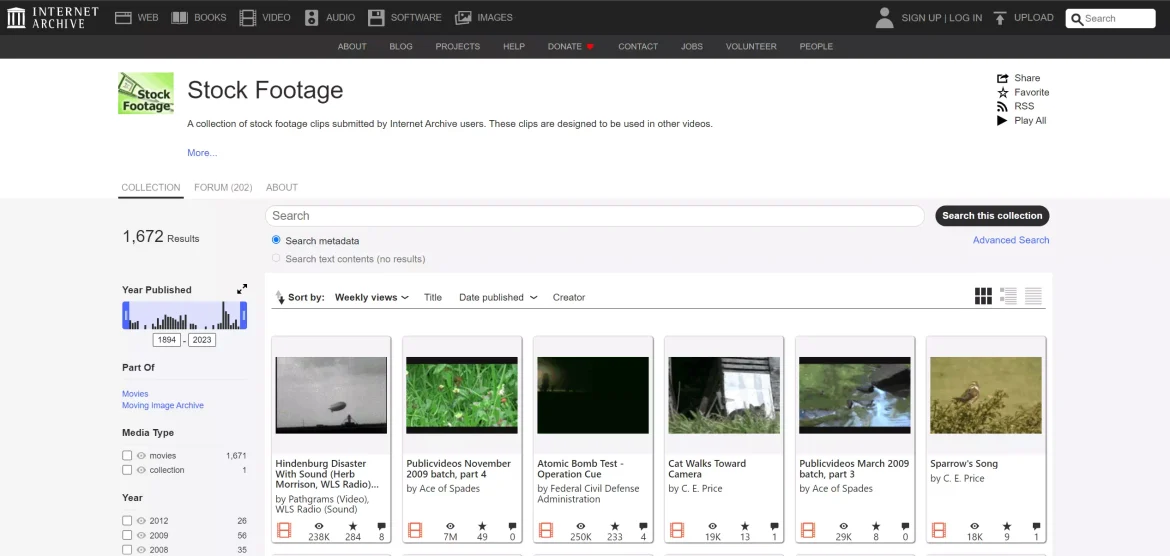Open the Software section icon
Image resolution: width=1170 pixels, height=556 pixels.
[376, 17]
